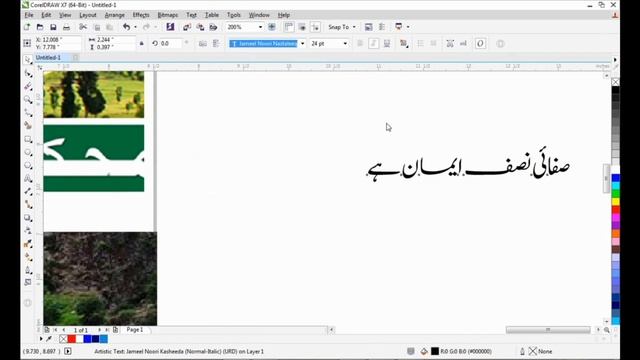
Task: Open the Bitmaps menu
Action: [x=168, y=15]
